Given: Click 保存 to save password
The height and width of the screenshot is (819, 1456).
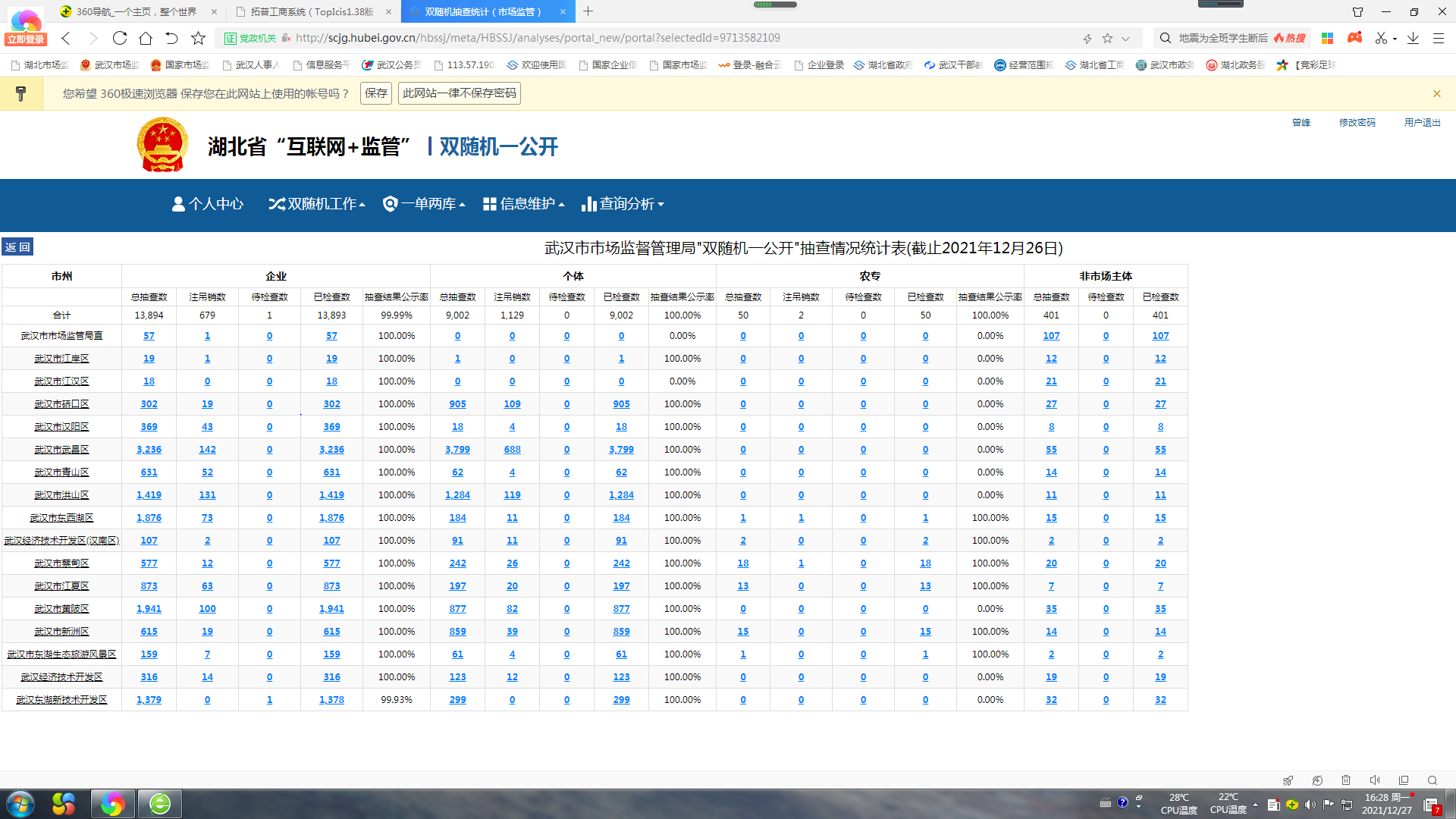Looking at the screenshot, I should tap(376, 93).
